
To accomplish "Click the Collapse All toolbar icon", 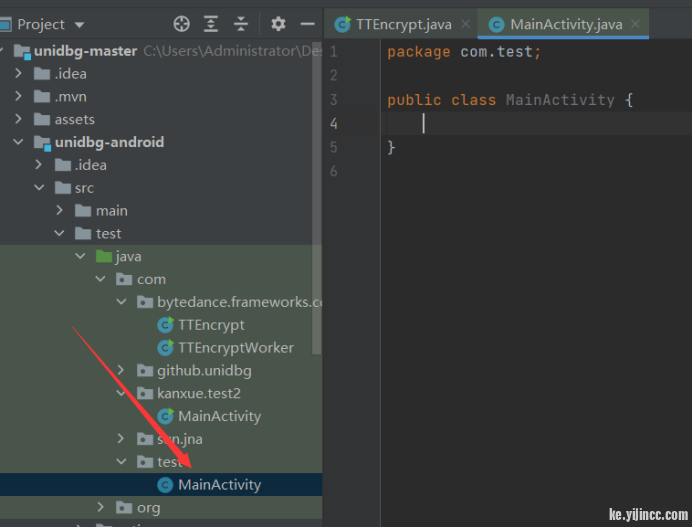I will pos(241,24).
